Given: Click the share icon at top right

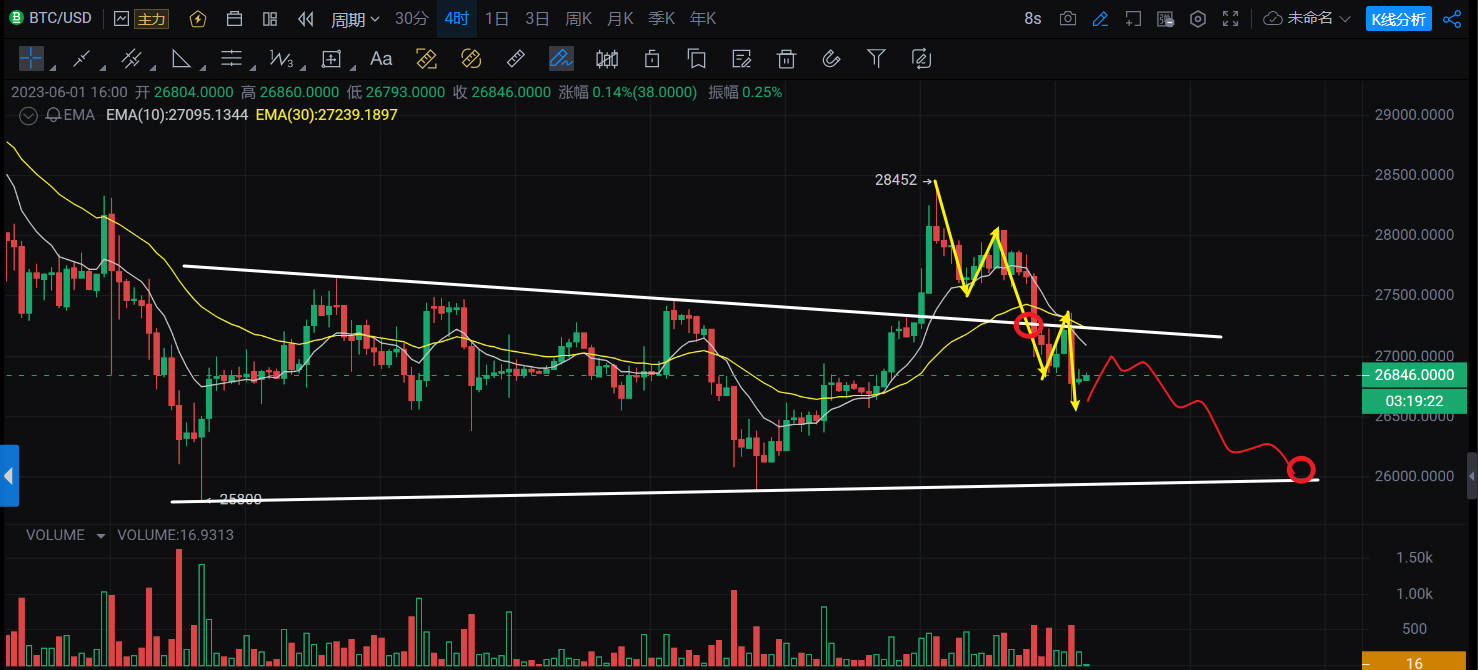Looking at the screenshot, I should point(1452,18).
